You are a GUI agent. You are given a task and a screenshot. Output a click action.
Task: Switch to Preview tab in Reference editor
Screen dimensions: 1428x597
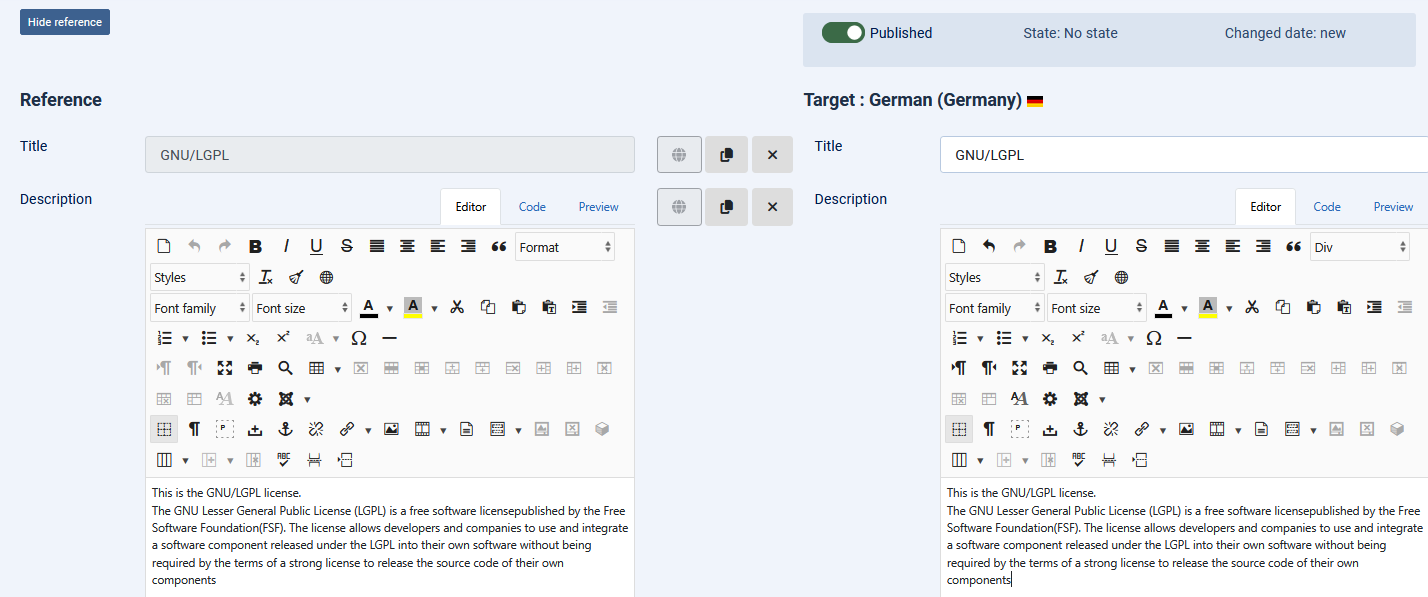598,207
